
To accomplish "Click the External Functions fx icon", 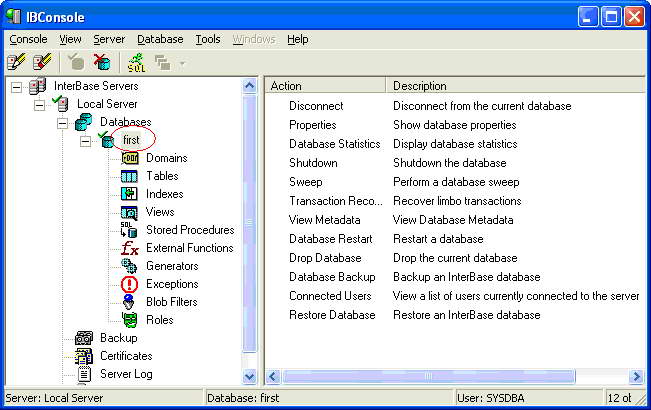I will pyautogui.click(x=130, y=248).
